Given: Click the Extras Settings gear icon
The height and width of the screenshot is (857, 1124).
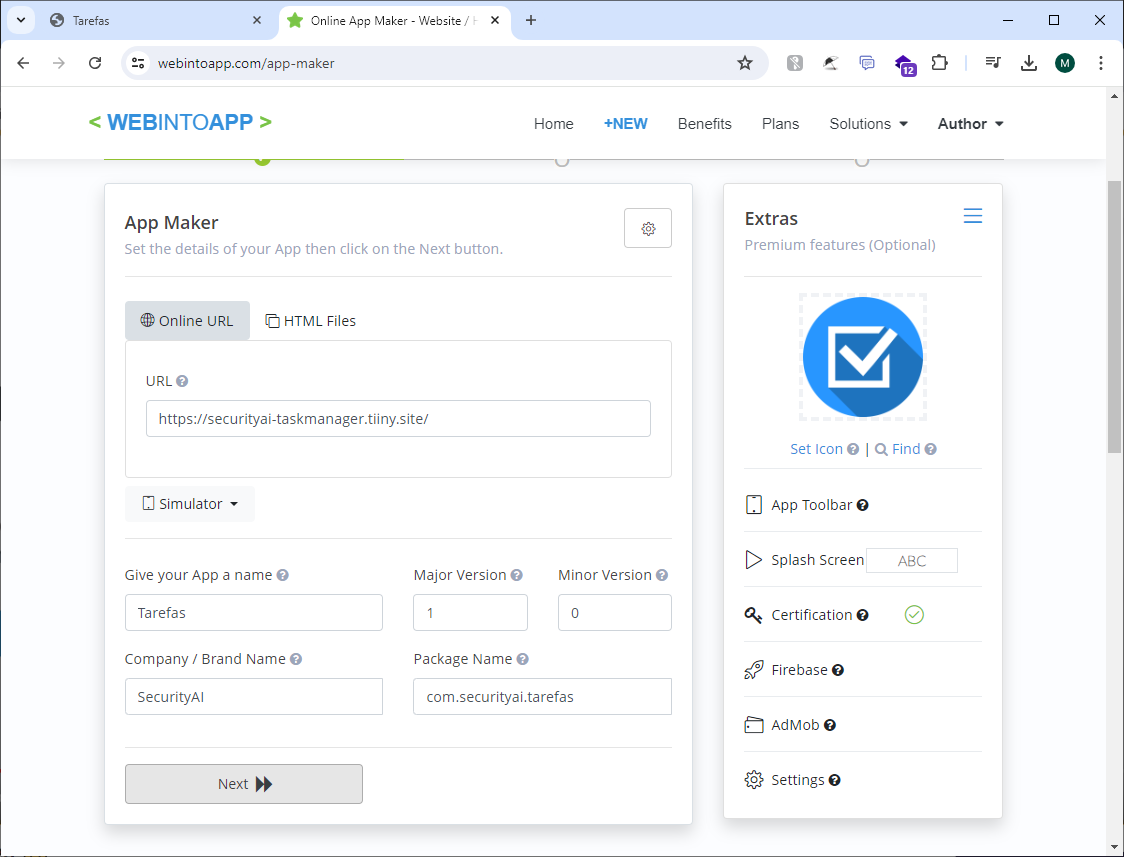Looking at the screenshot, I should pyautogui.click(x=753, y=780).
